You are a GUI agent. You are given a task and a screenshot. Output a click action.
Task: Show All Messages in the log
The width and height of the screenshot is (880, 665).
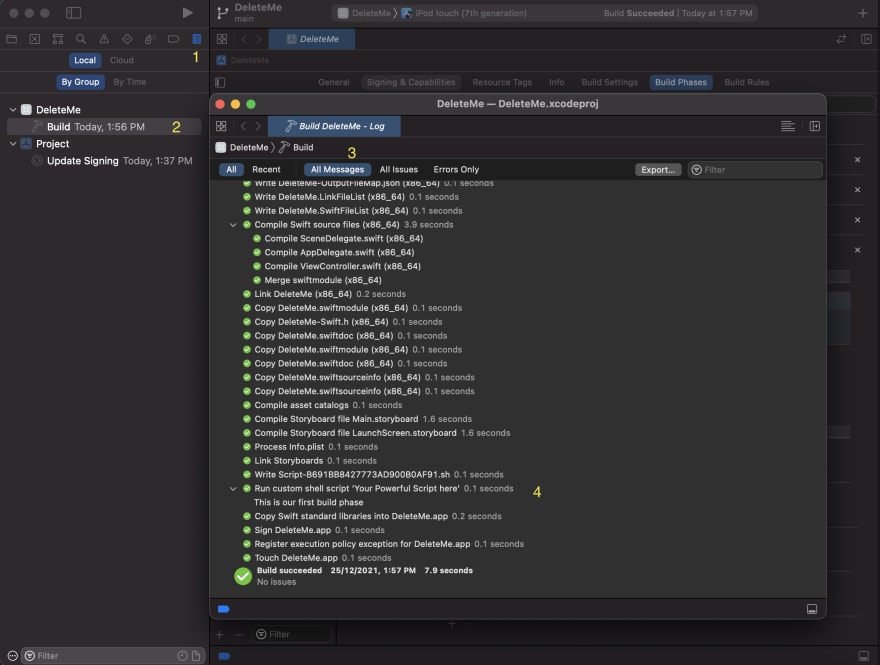(337, 169)
